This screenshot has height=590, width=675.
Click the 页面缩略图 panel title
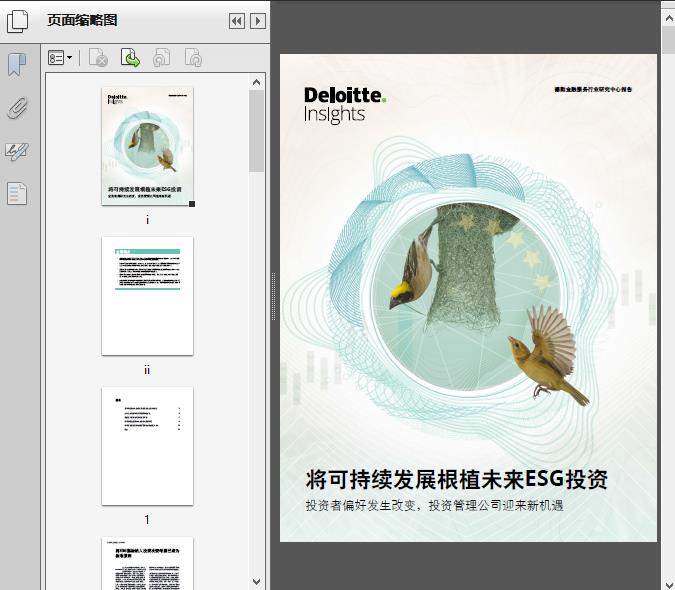[x=82, y=20]
